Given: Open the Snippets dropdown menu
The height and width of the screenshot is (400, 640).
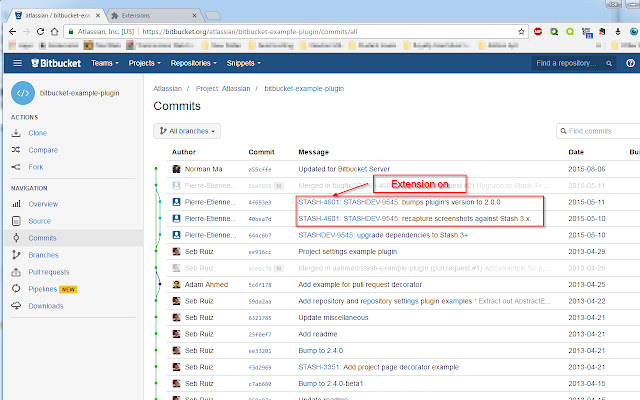Looking at the screenshot, I should [244, 63].
